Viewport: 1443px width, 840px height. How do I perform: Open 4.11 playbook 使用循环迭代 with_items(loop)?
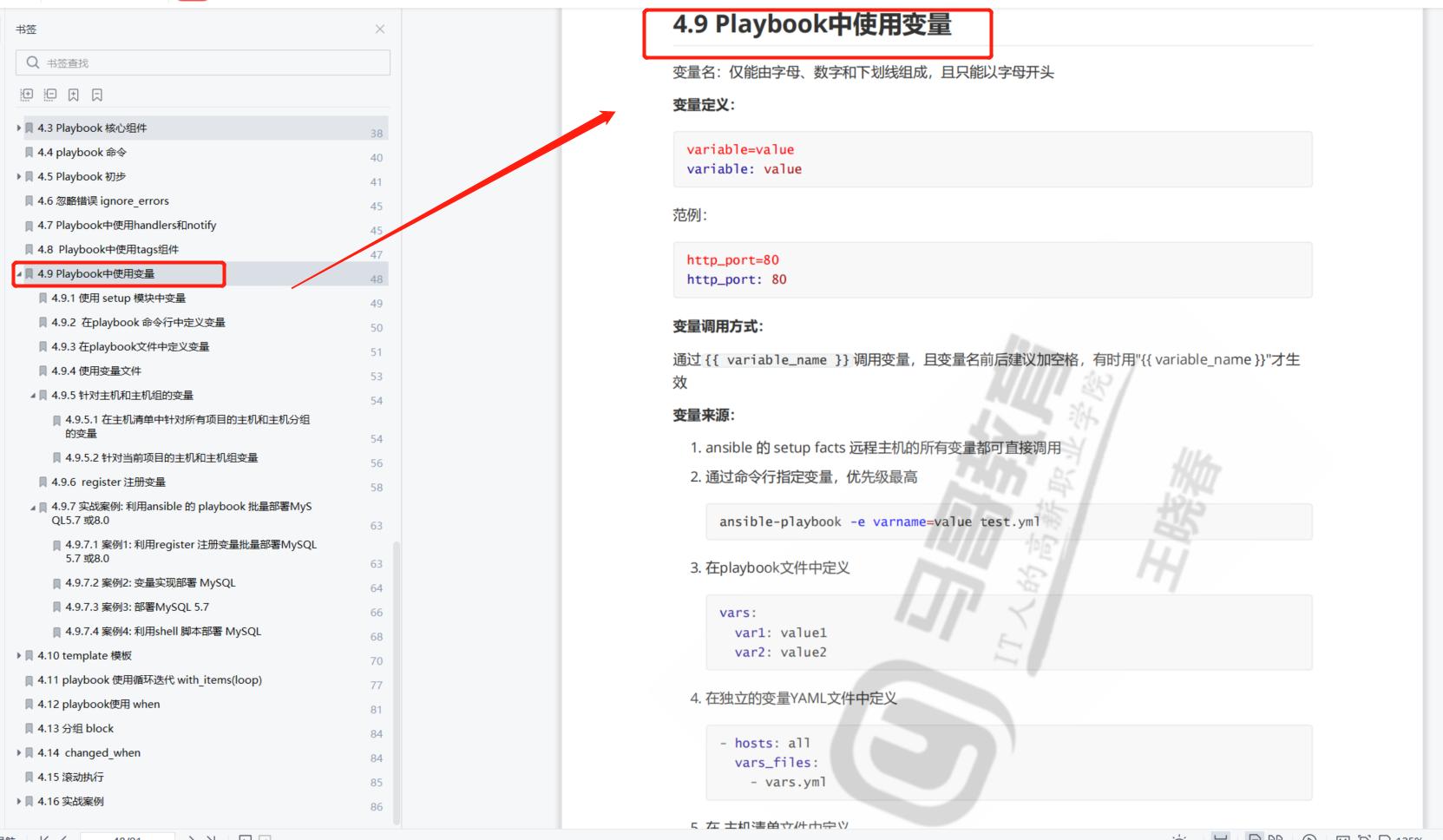[x=149, y=680]
